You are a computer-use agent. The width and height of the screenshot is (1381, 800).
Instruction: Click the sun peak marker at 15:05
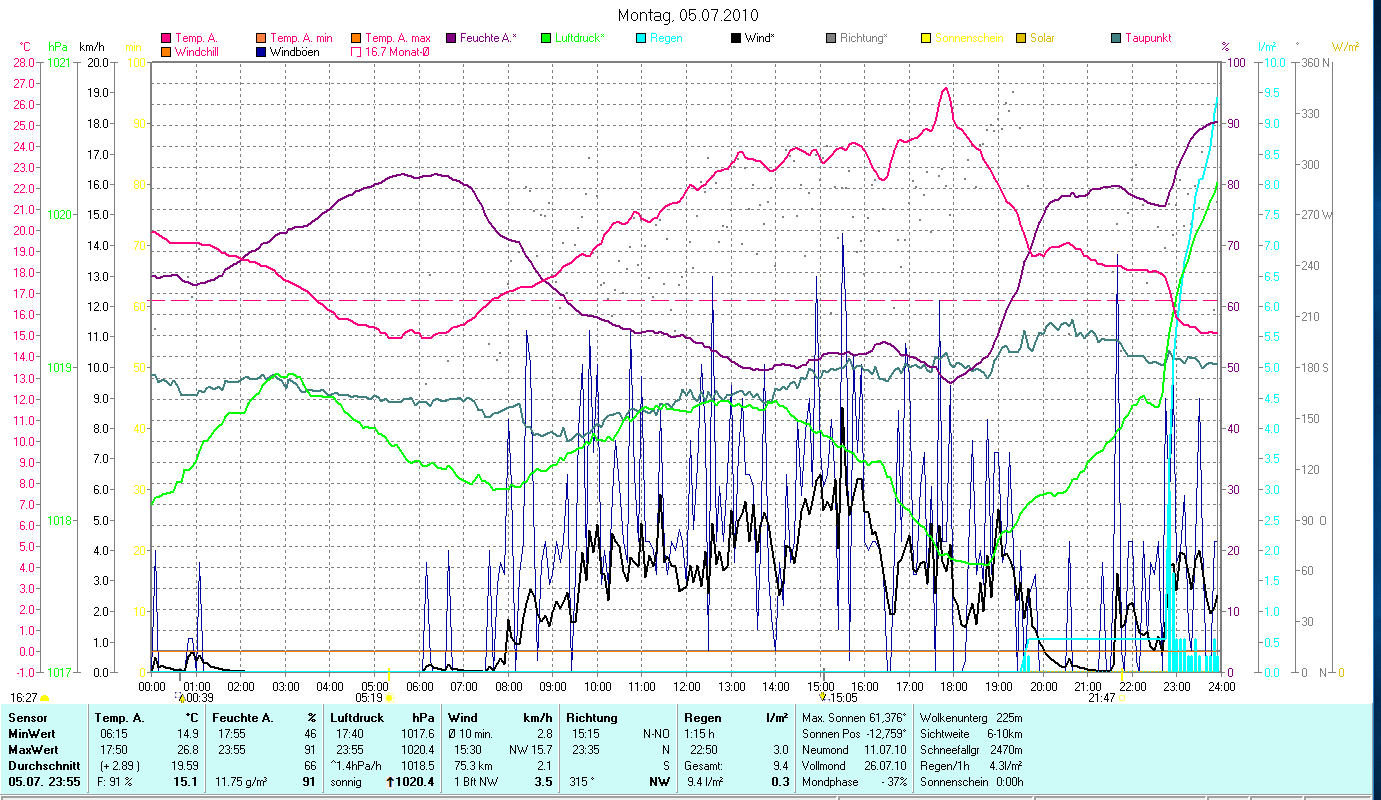(822, 697)
